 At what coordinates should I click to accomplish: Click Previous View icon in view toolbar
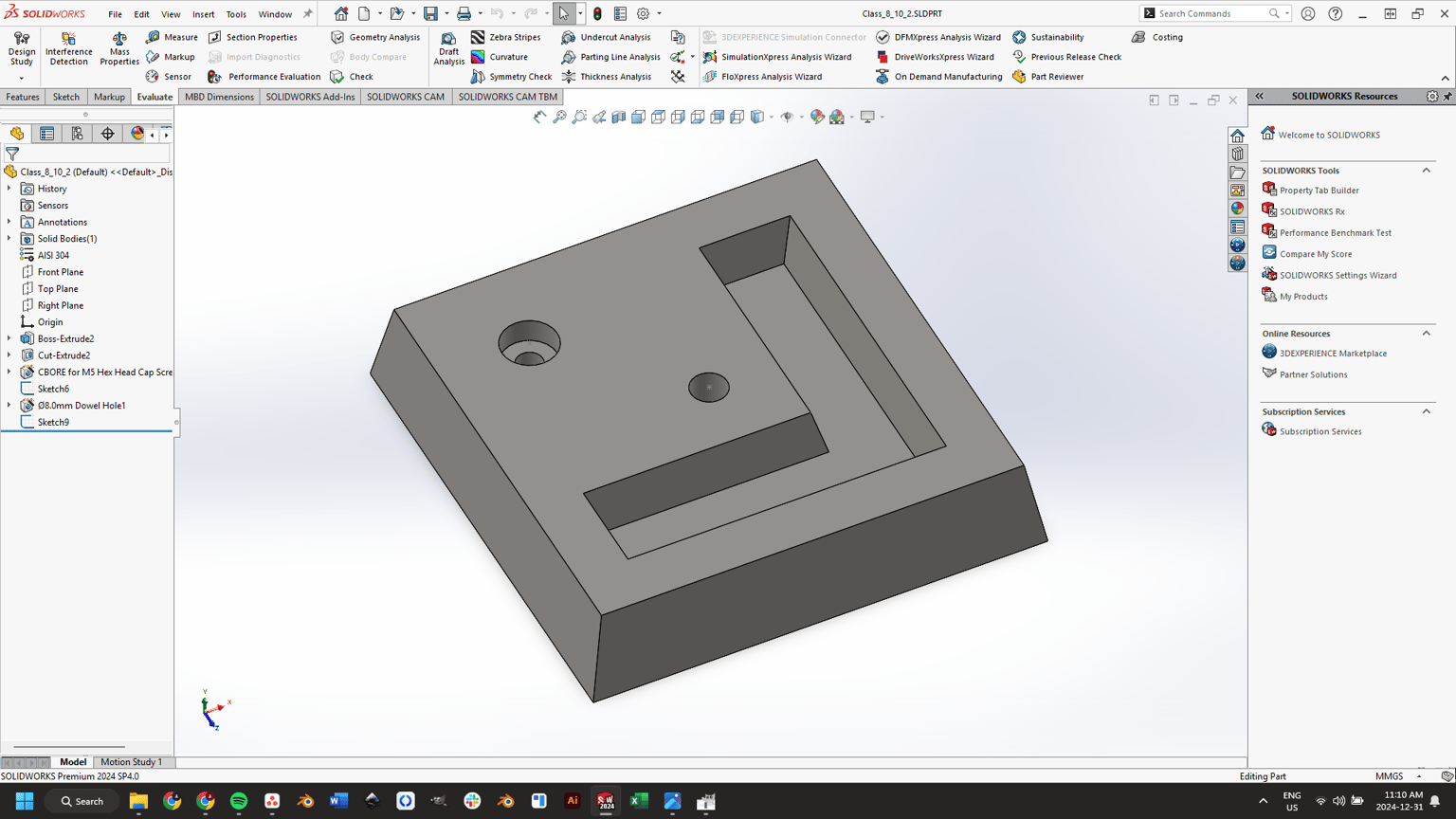(x=599, y=117)
